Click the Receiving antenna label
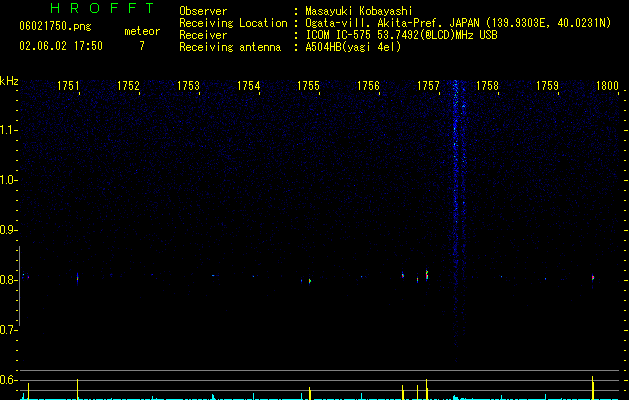The image size is (629, 400). [230, 47]
